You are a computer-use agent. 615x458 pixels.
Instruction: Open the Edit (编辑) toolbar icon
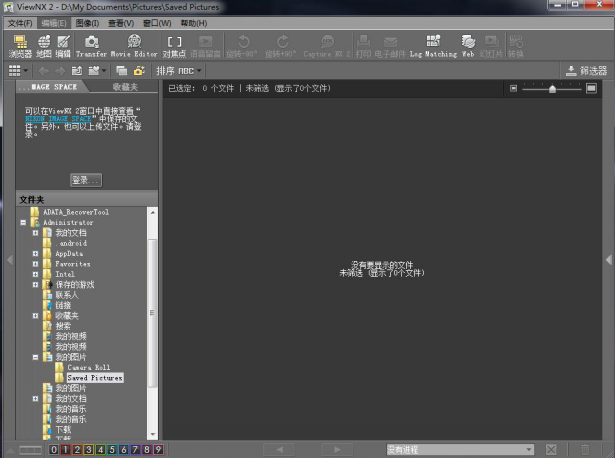click(63, 46)
